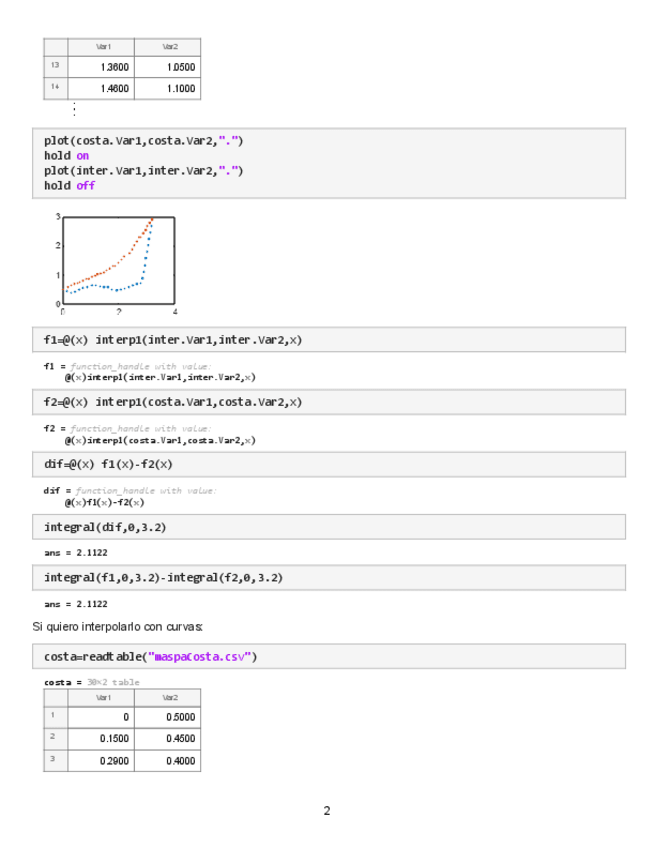Select the table cell with value 1.1000

[168, 88]
